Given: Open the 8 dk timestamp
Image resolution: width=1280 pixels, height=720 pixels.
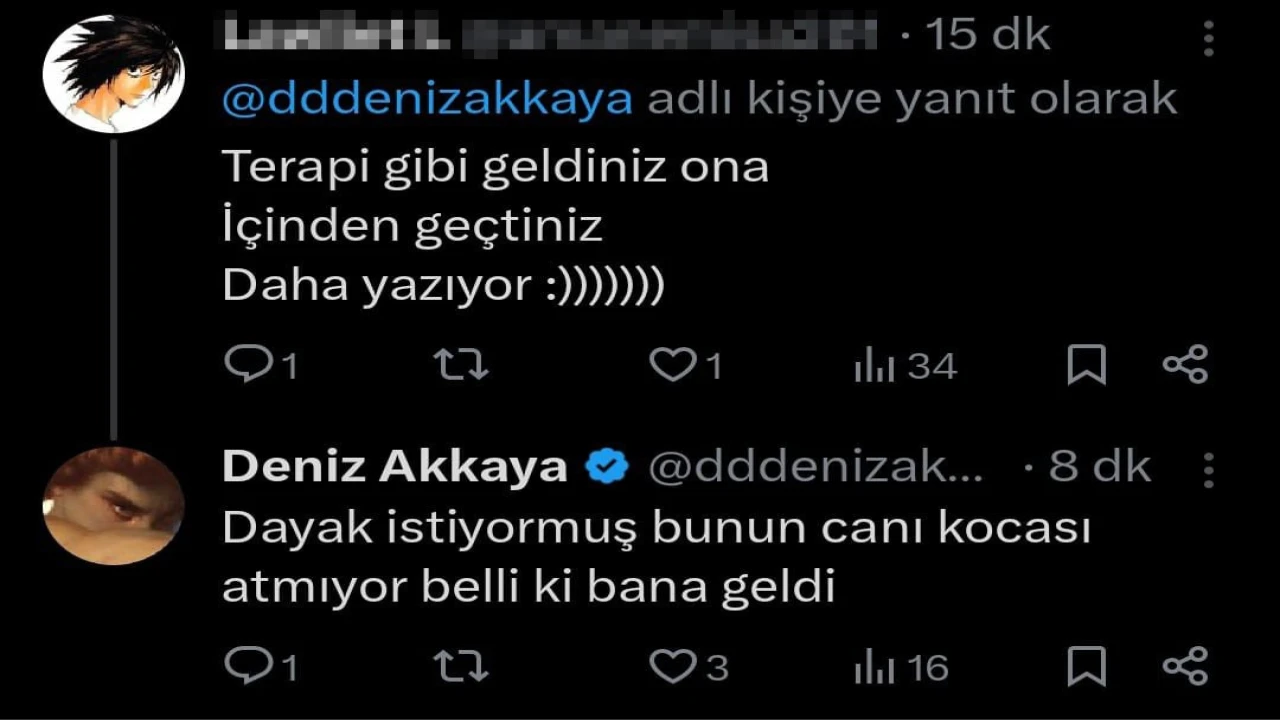Looking at the screenshot, I should tap(1099, 467).
